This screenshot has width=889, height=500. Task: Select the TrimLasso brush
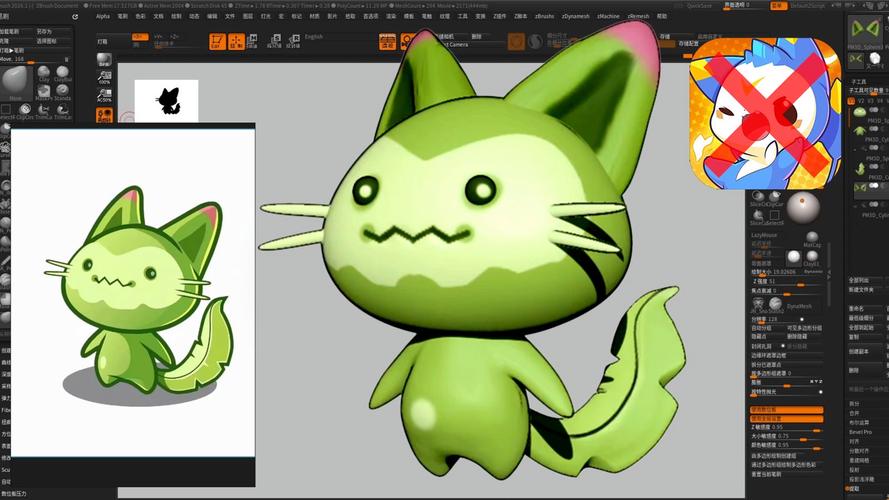(62, 111)
